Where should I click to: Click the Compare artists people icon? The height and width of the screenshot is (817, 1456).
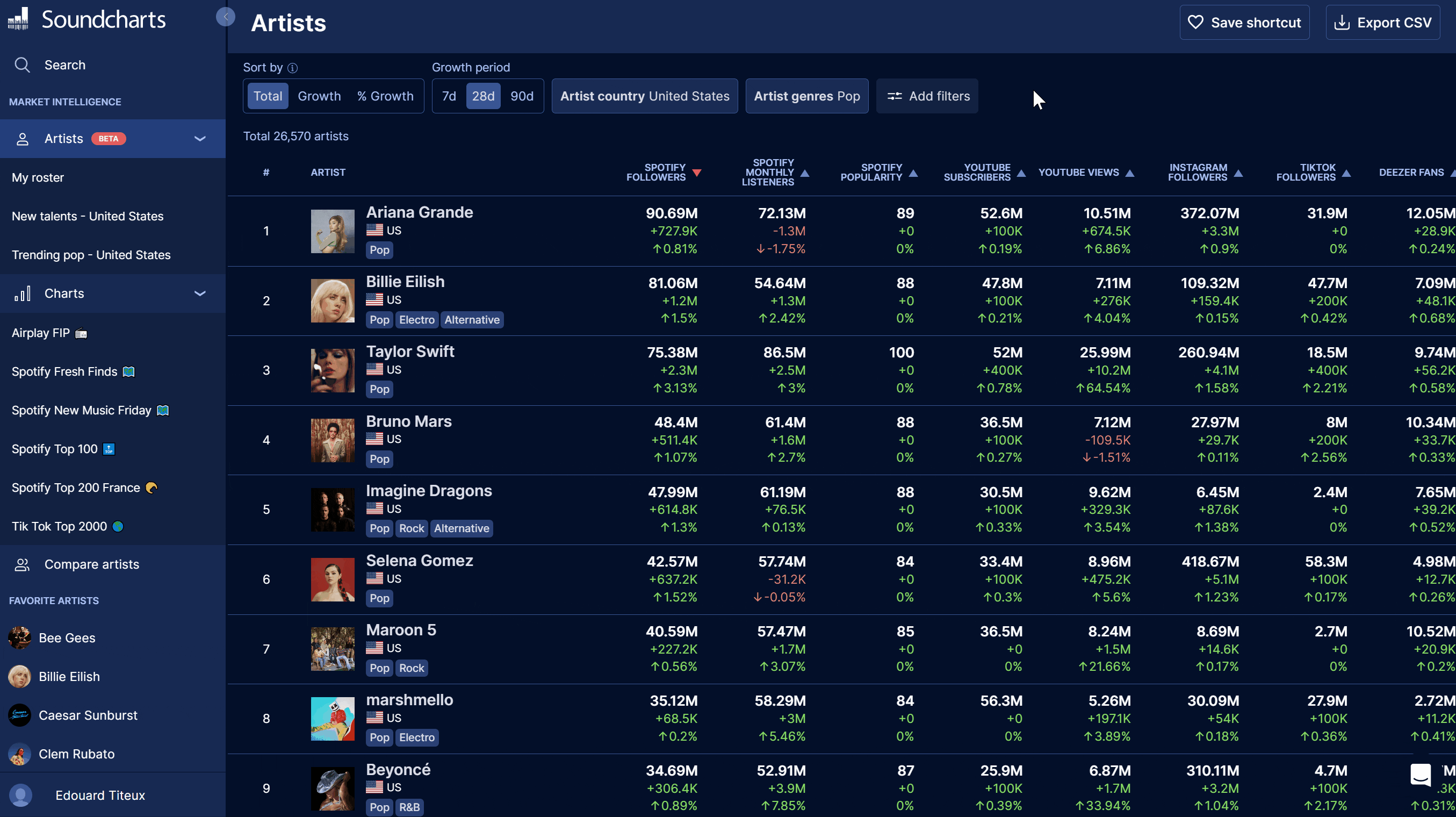pos(22,564)
